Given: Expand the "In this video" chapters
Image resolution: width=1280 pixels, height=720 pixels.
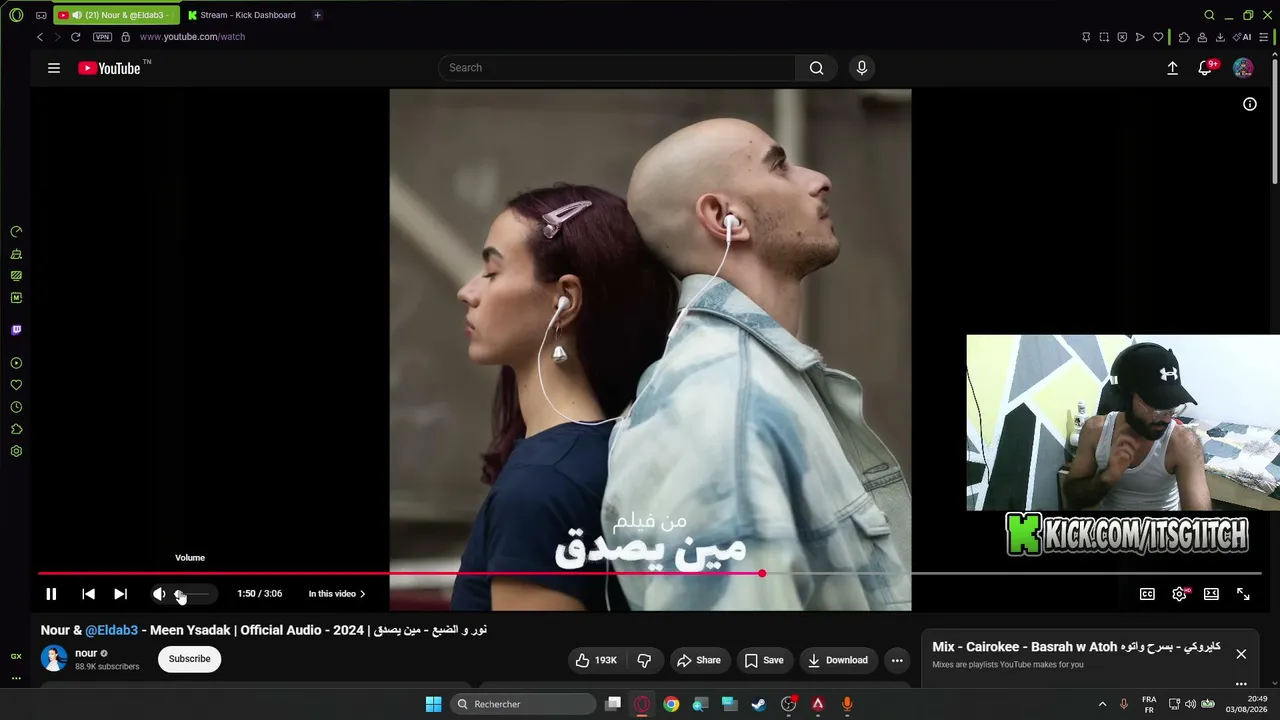Looking at the screenshot, I should point(337,594).
